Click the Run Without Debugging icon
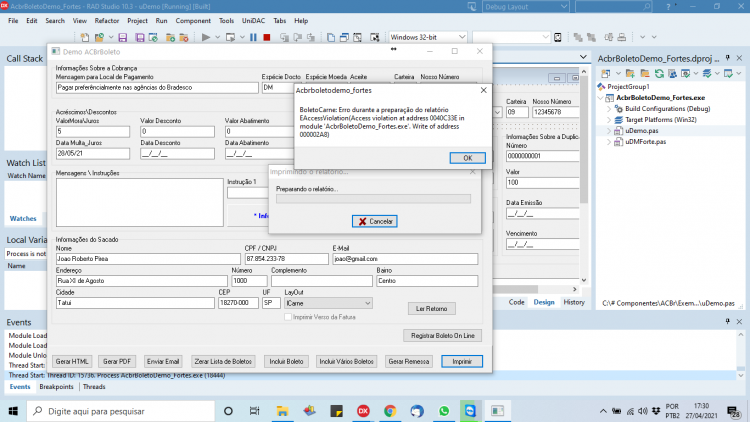This screenshot has width=750, height=422. point(231,37)
